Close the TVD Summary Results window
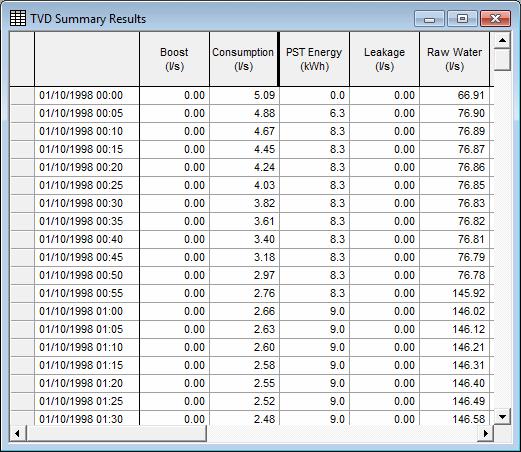This screenshot has width=521, height=452. pos(495,19)
